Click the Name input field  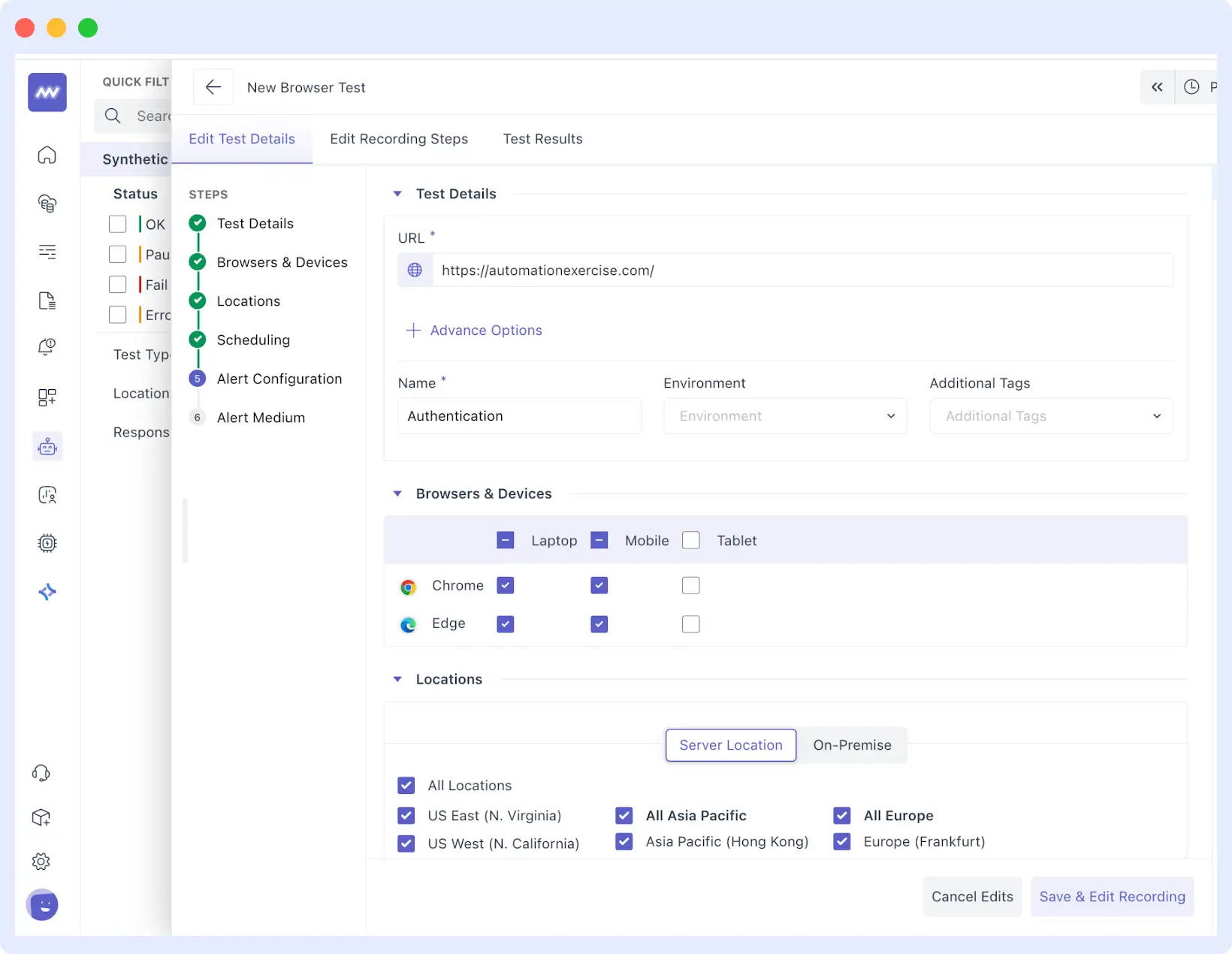click(519, 416)
